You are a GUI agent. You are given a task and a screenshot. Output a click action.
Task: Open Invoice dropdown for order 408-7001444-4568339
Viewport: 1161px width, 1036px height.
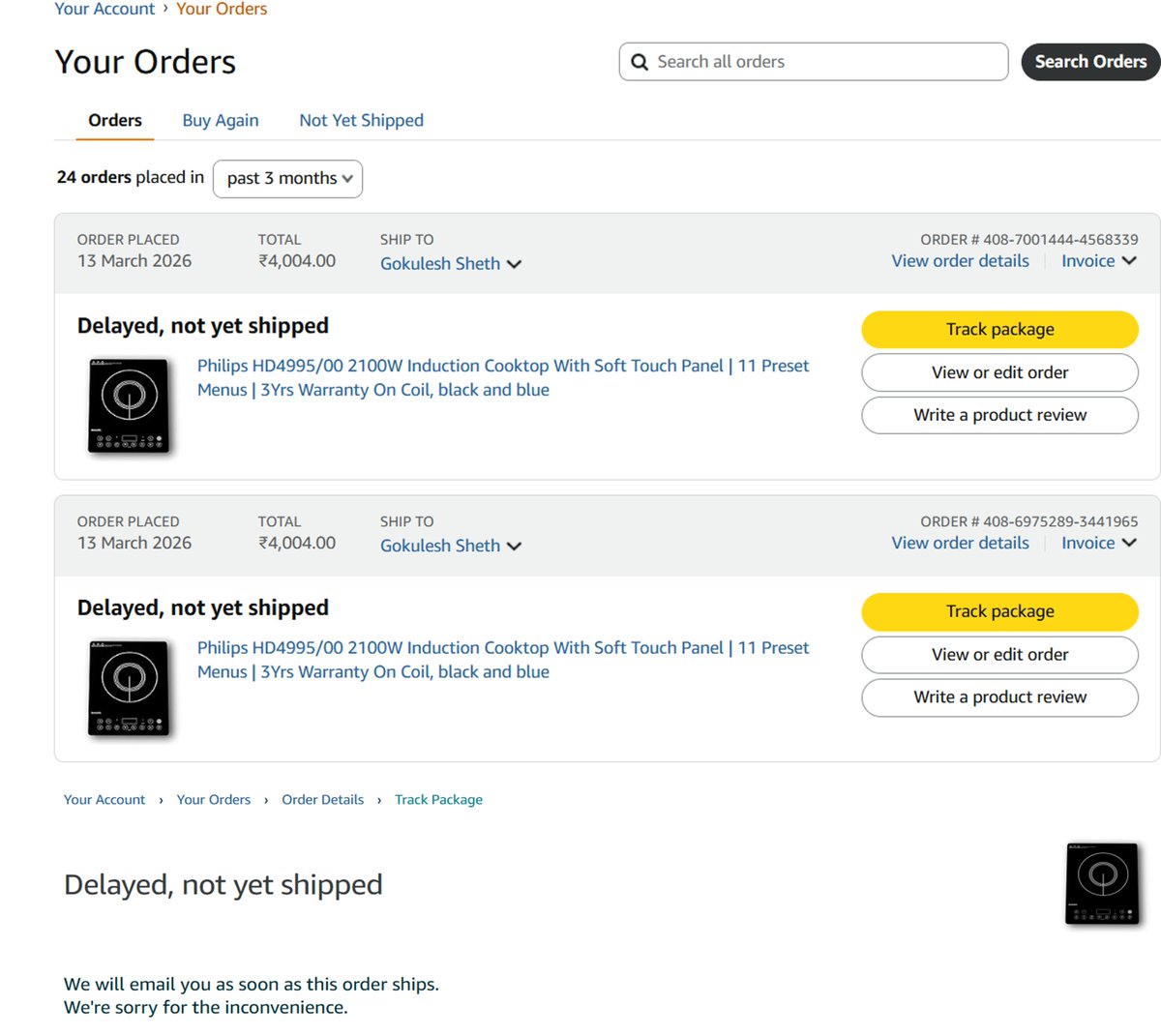(x=1099, y=261)
